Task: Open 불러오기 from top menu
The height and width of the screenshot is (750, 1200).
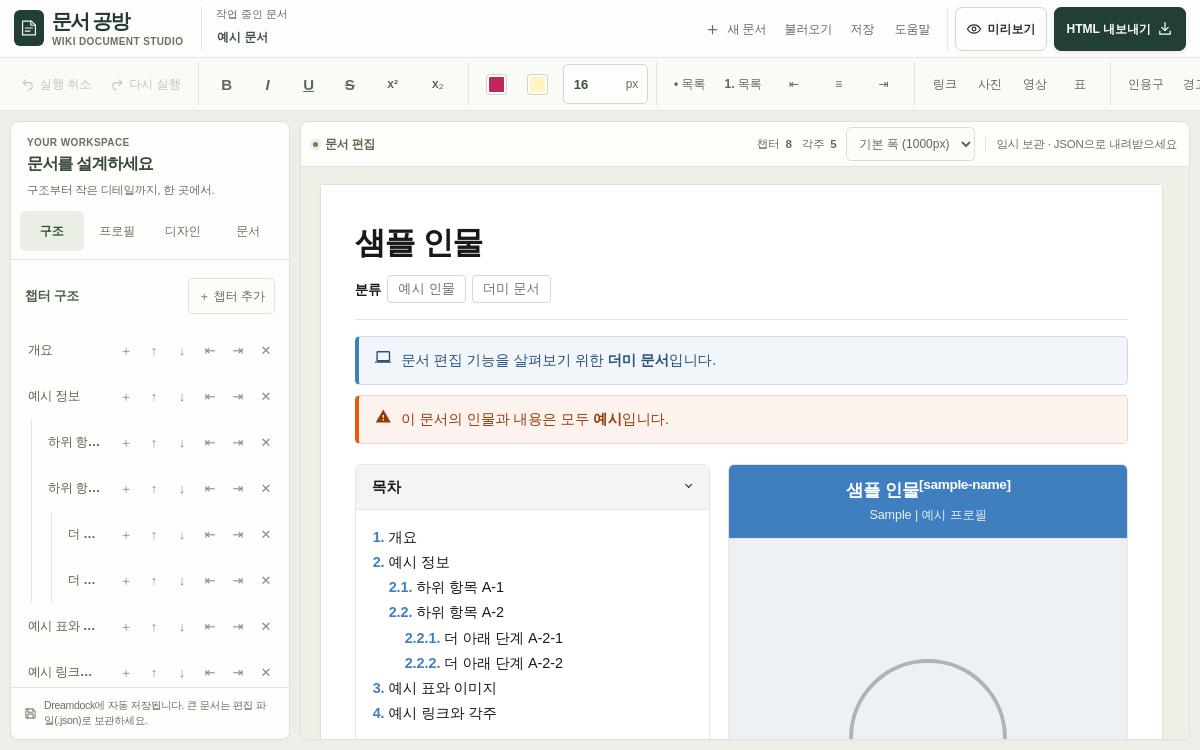Action: pos(808,29)
